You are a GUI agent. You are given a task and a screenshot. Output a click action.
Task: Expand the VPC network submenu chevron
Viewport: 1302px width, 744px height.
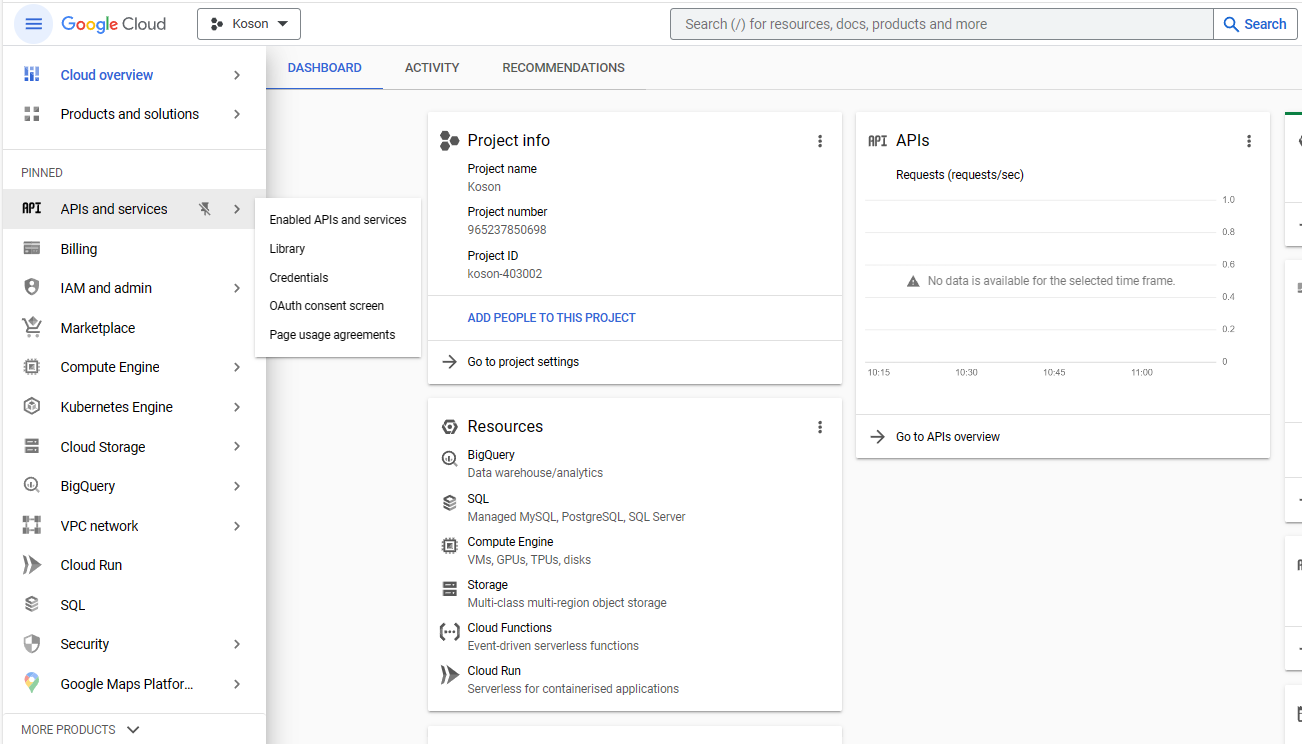pyautogui.click(x=237, y=525)
